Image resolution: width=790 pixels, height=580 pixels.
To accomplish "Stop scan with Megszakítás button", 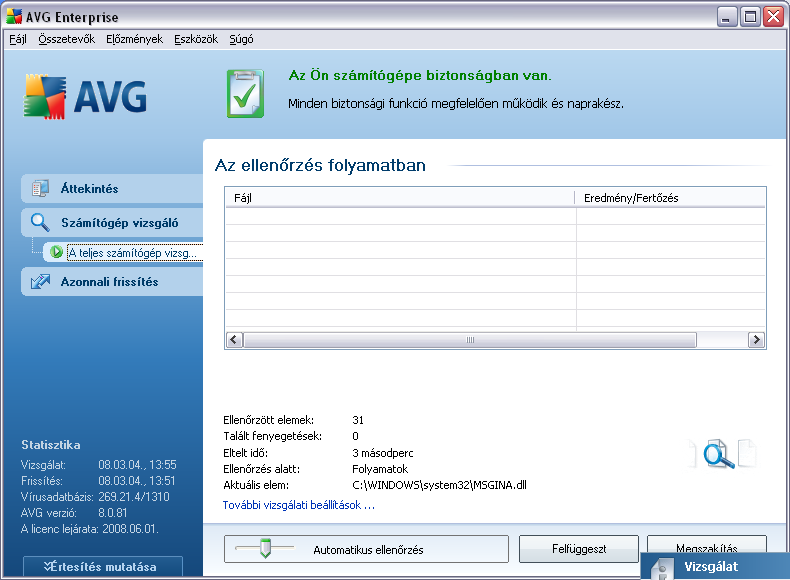I will [707, 544].
